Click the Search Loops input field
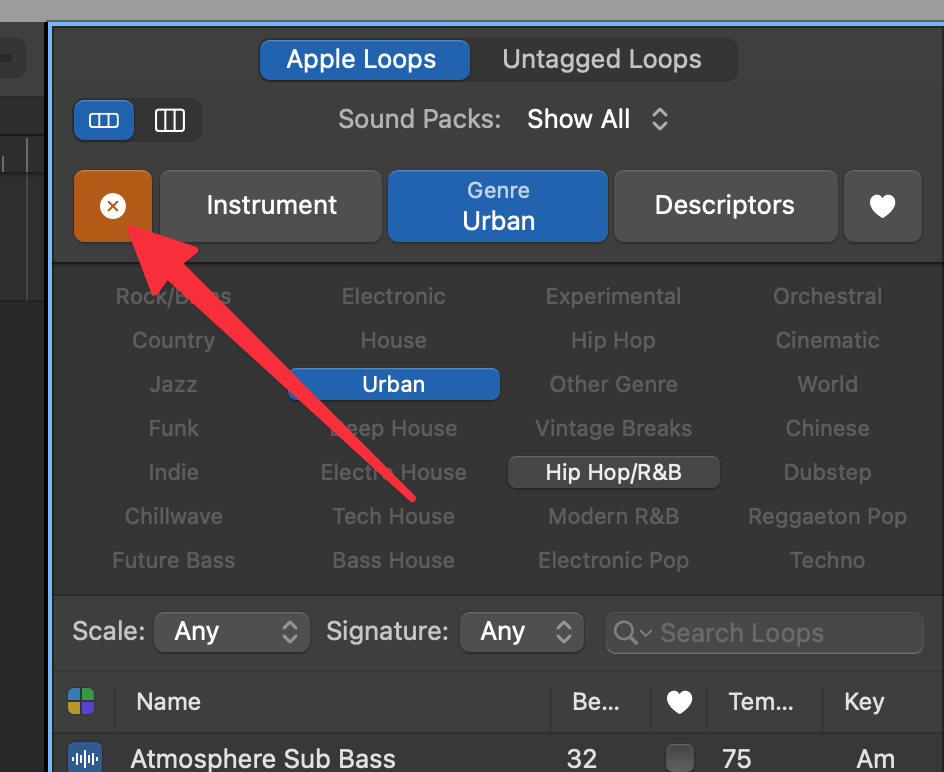944x772 pixels. [765, 633]
